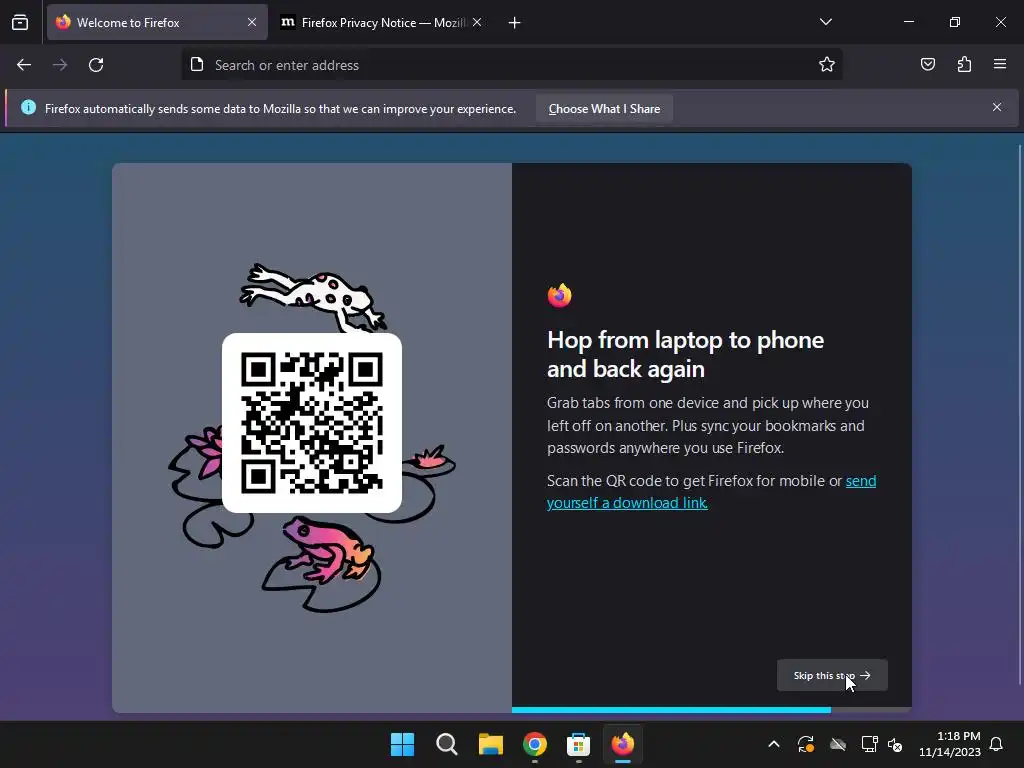Click the muted volume tray icon

coord(895,744)
